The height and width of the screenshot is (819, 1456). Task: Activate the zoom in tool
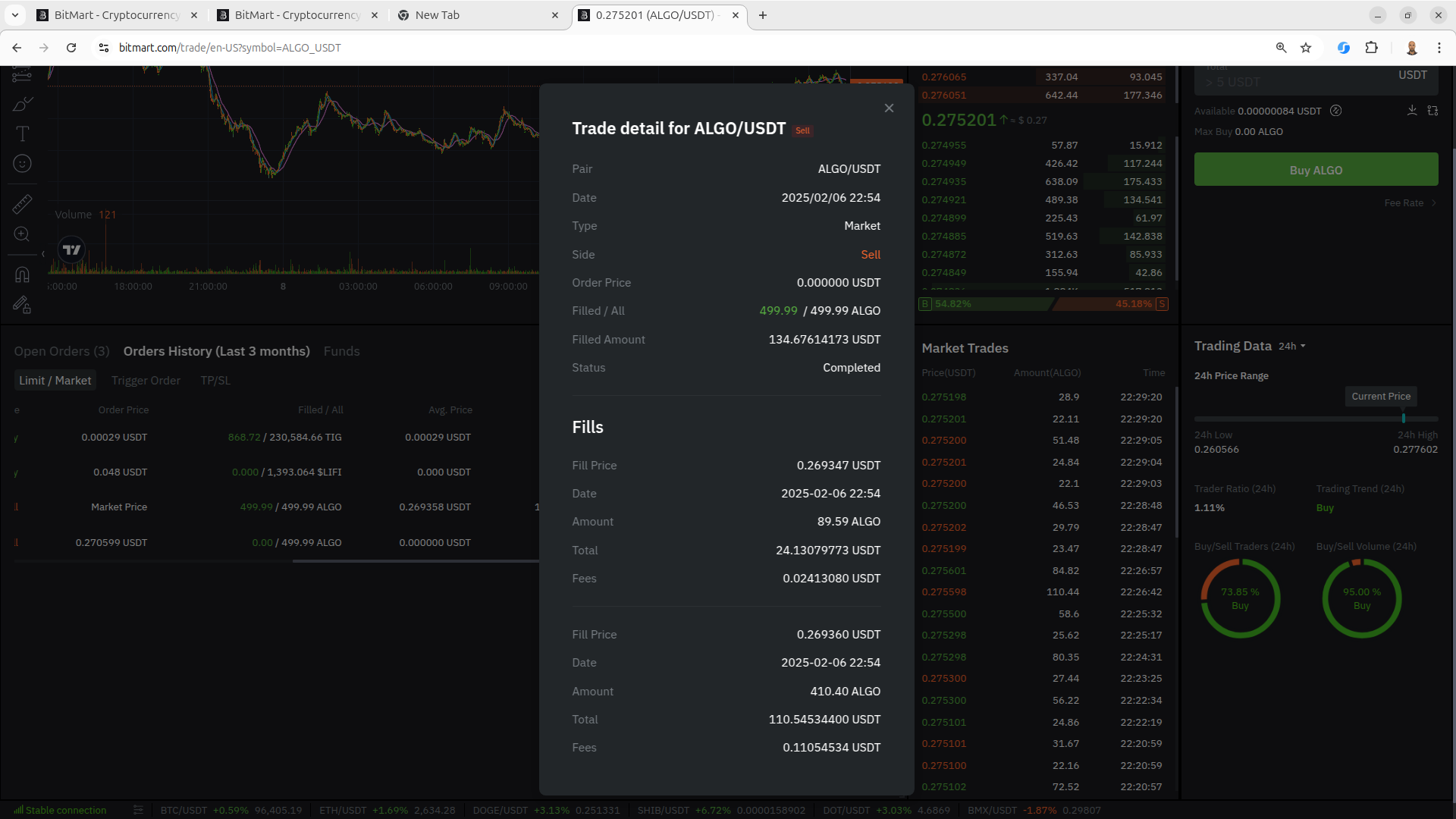22,234
